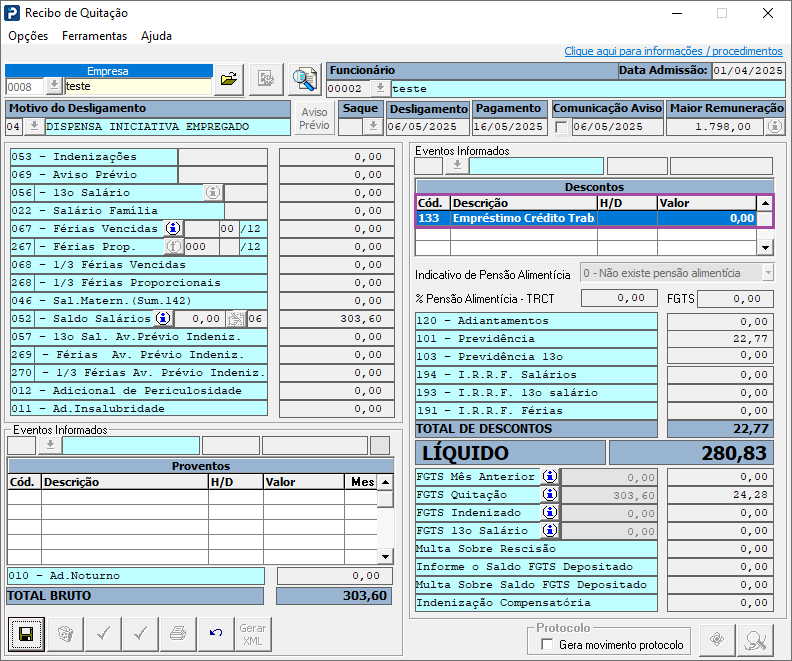
Task: Click the Comunicação Aviso date field
Action: (x=617, y=127)
